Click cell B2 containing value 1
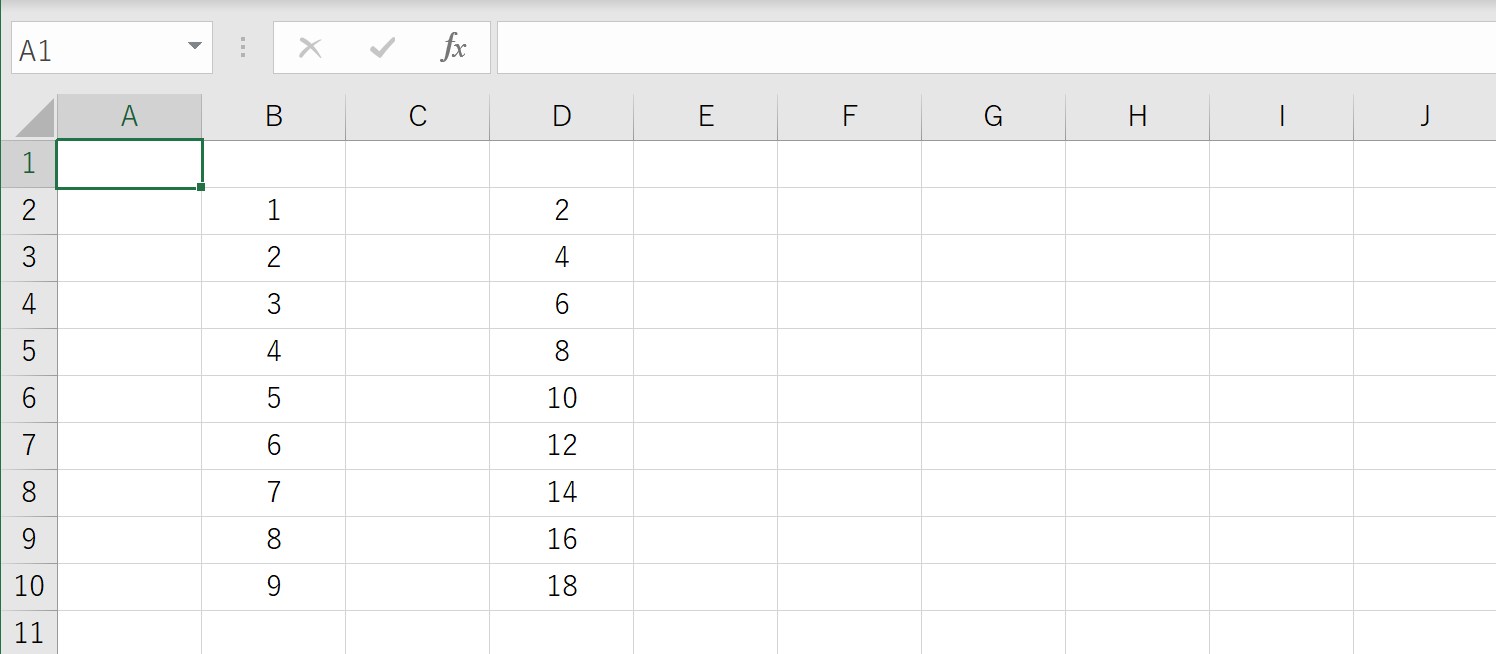This screenshot has height=654, width=1496. (273, 210)
